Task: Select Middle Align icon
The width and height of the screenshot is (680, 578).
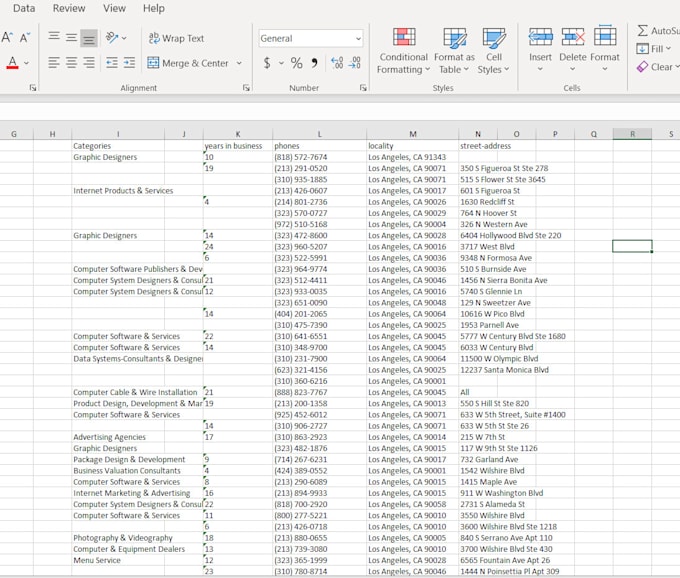Action: point(72,37)
